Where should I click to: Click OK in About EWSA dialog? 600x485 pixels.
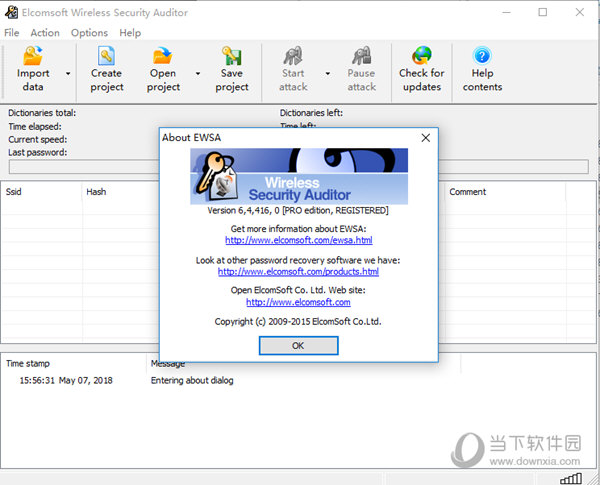coord(298,346)
